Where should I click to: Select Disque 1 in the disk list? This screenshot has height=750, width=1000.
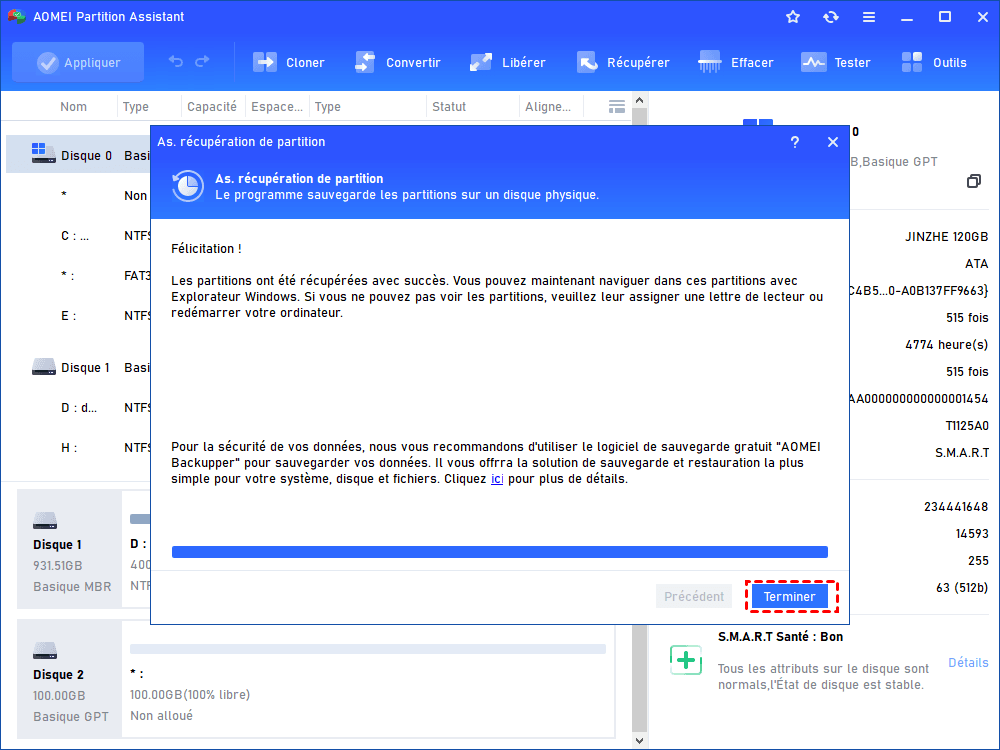point(78,368)
